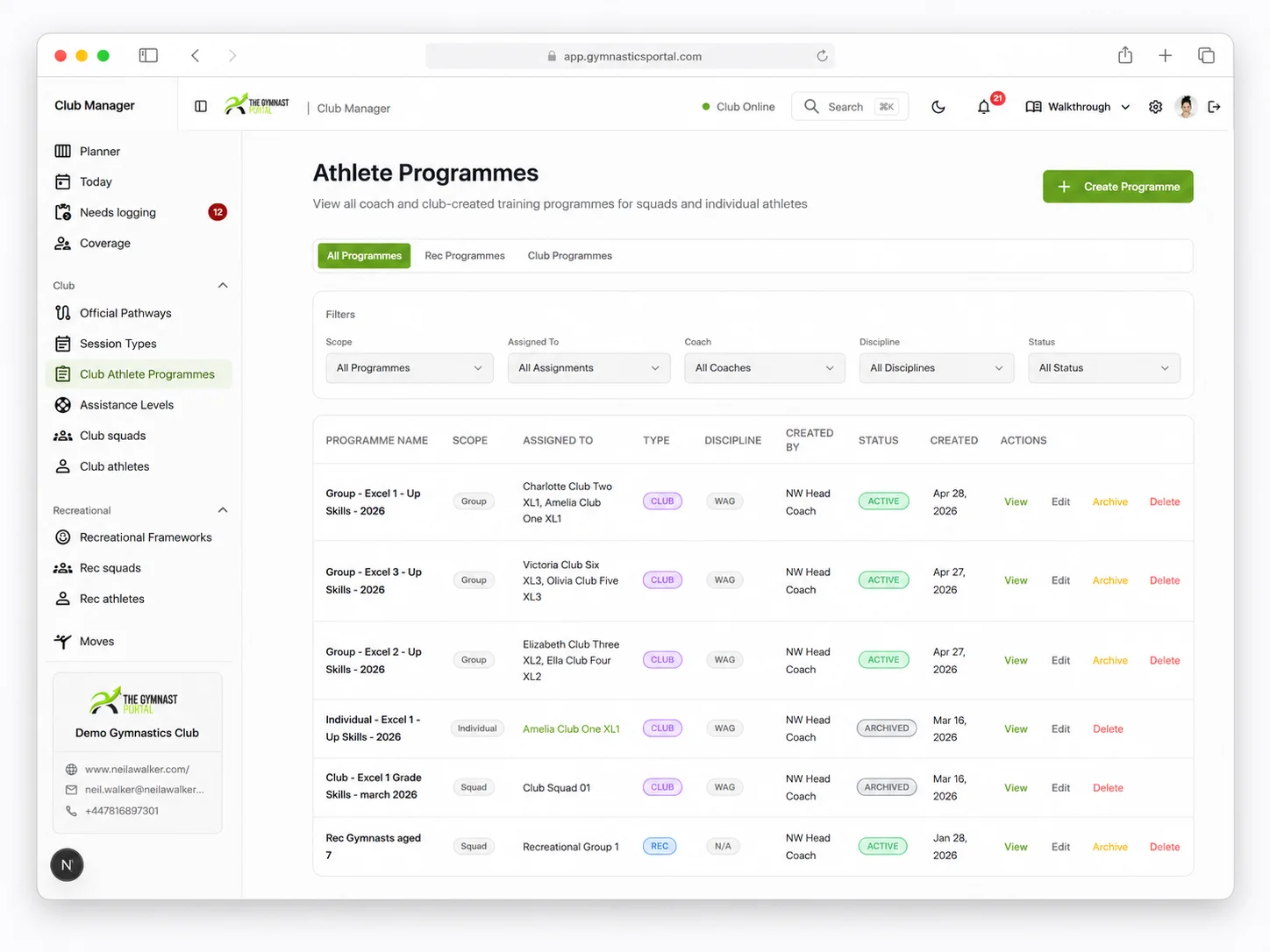The width and height of the screenshot is (1270, 952).
Task: Click the Create Programme button
Action: click(x=1118, y=187)
